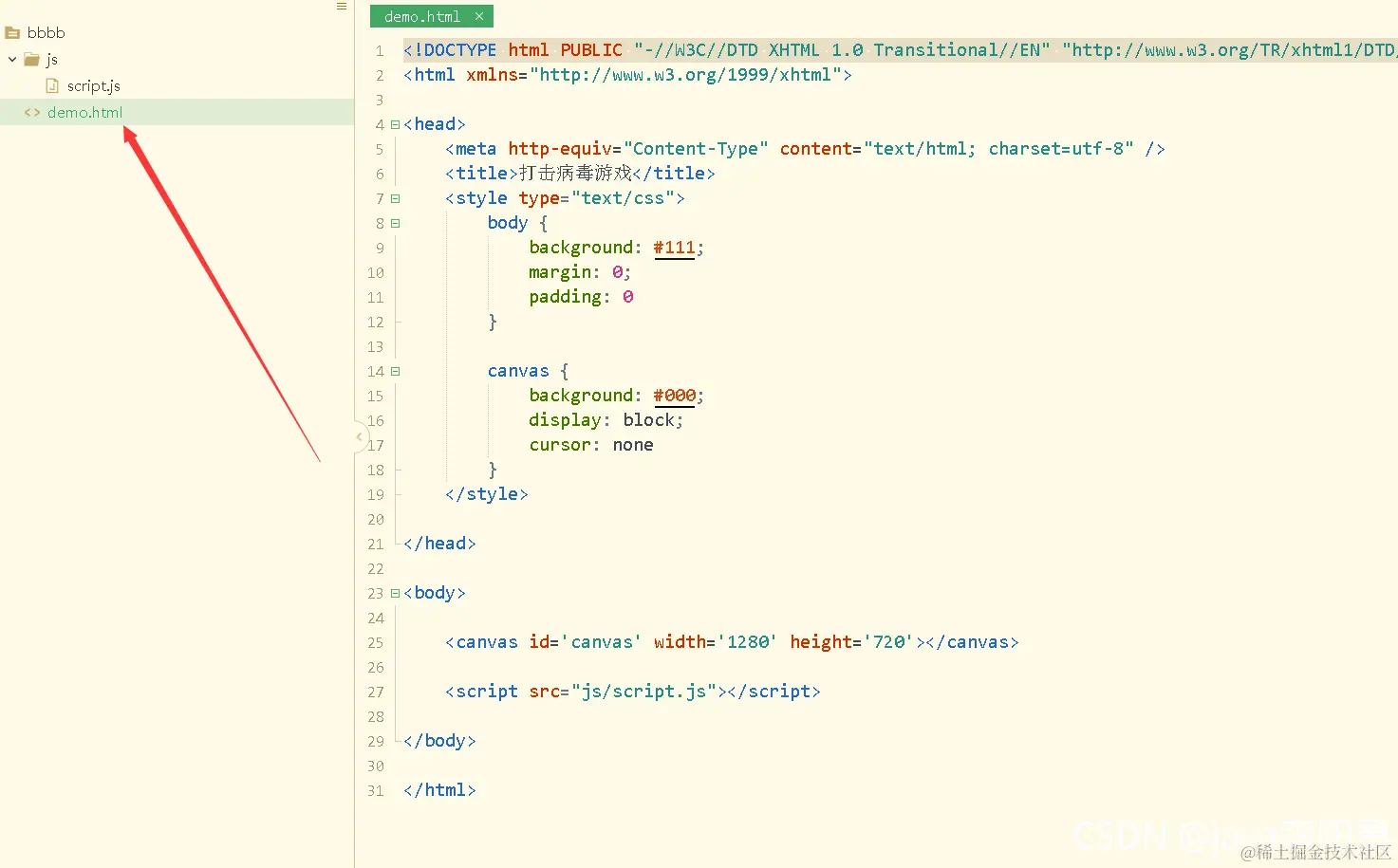Screen dimensions: 1398x868
Task: Switch to the demo.html editor tab
Action: [x=422, y=16]
